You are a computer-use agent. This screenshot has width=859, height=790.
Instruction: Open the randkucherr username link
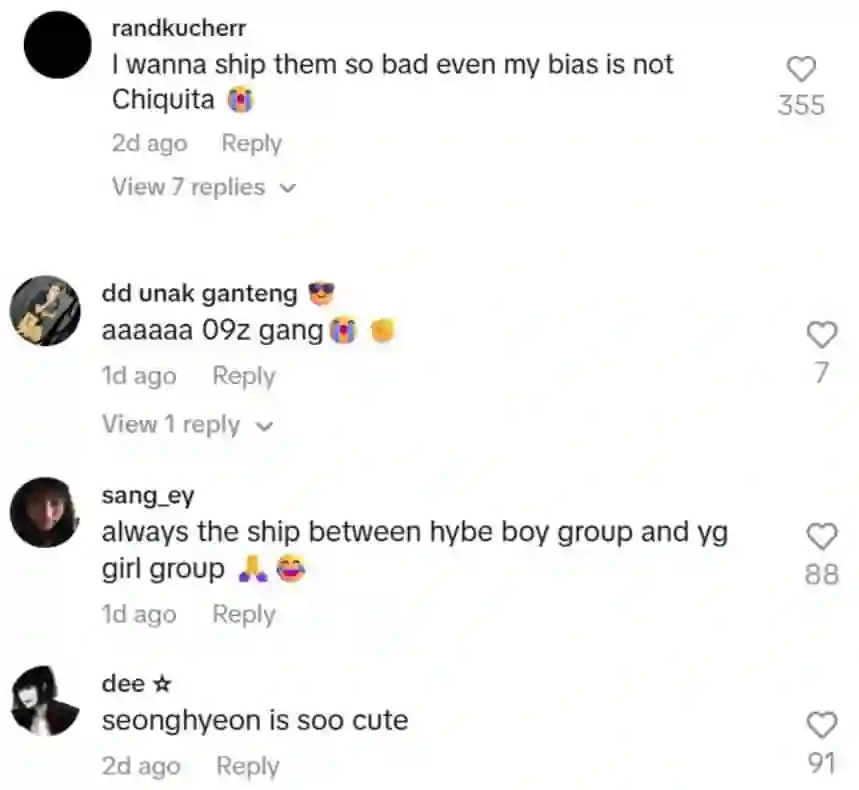pyautogui.click(x=179, y=28)
